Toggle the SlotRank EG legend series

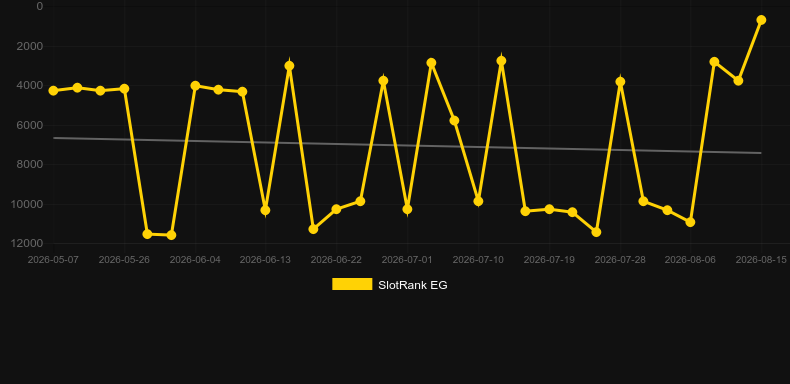[389, 285]
